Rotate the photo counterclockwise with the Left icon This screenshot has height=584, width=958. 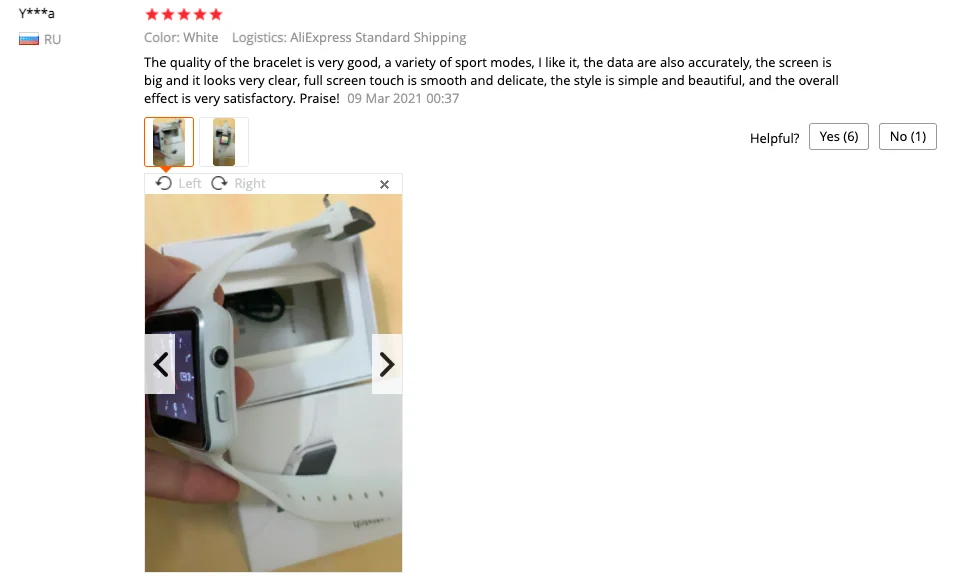[x=163, y=183]
